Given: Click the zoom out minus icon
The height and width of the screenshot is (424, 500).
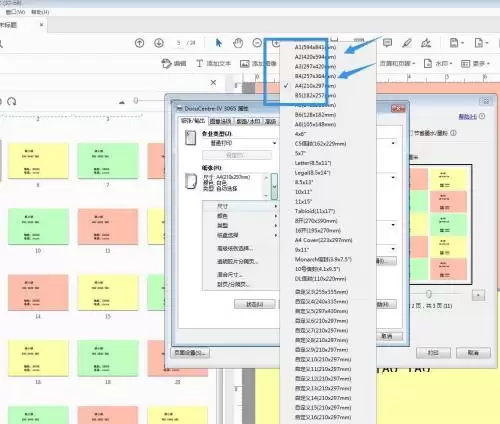Looking at the screenshot, I should 257,43.
